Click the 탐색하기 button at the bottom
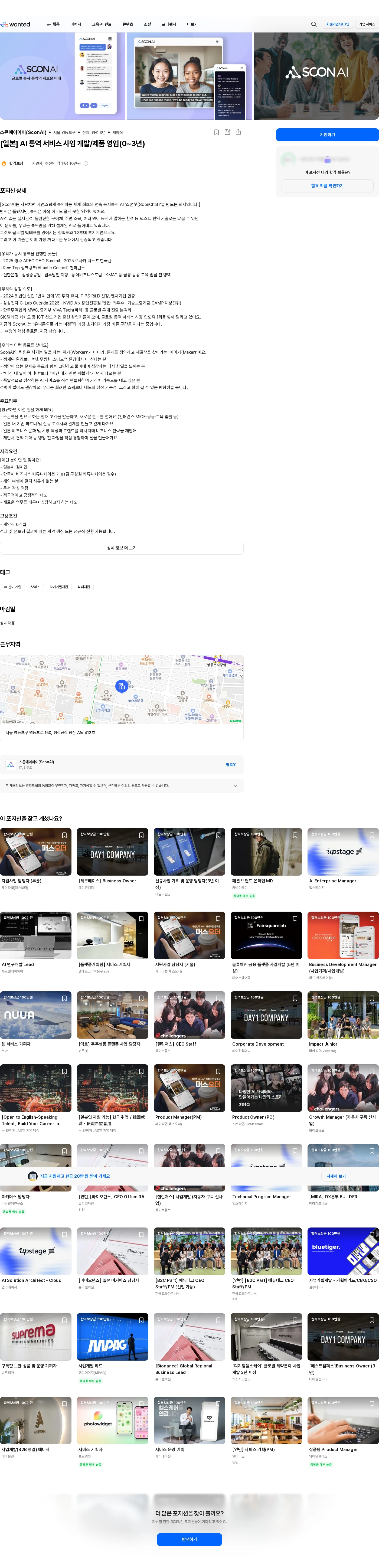 coord(189,1539)
